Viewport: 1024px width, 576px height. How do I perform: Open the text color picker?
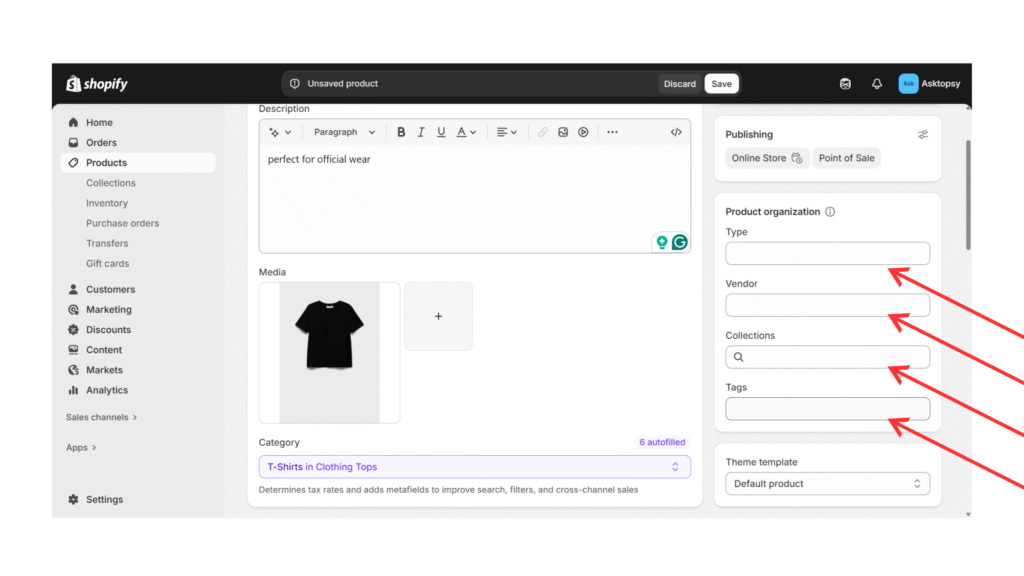click(466, 132)
